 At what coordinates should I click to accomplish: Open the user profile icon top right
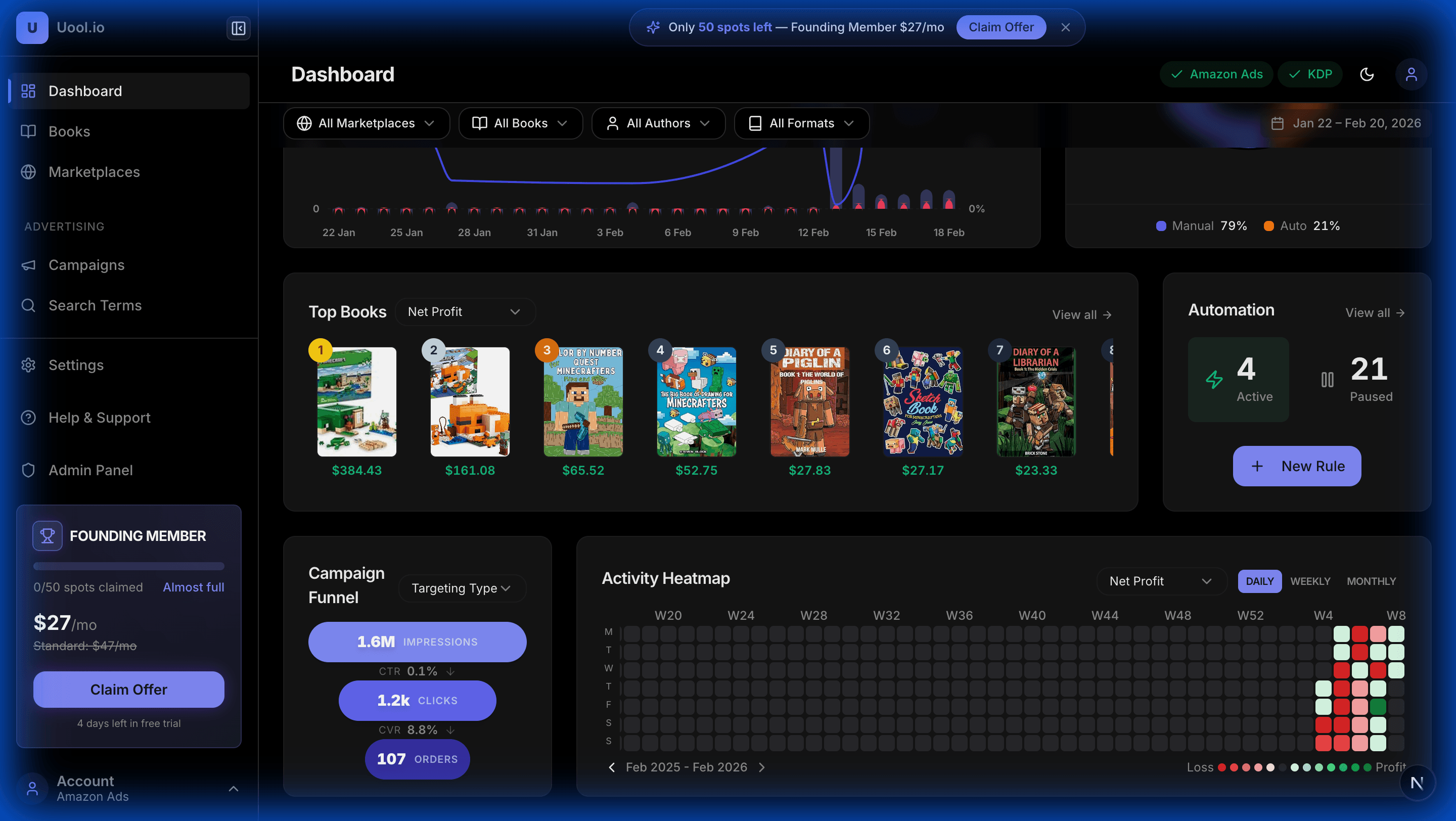click(1412, 74)
